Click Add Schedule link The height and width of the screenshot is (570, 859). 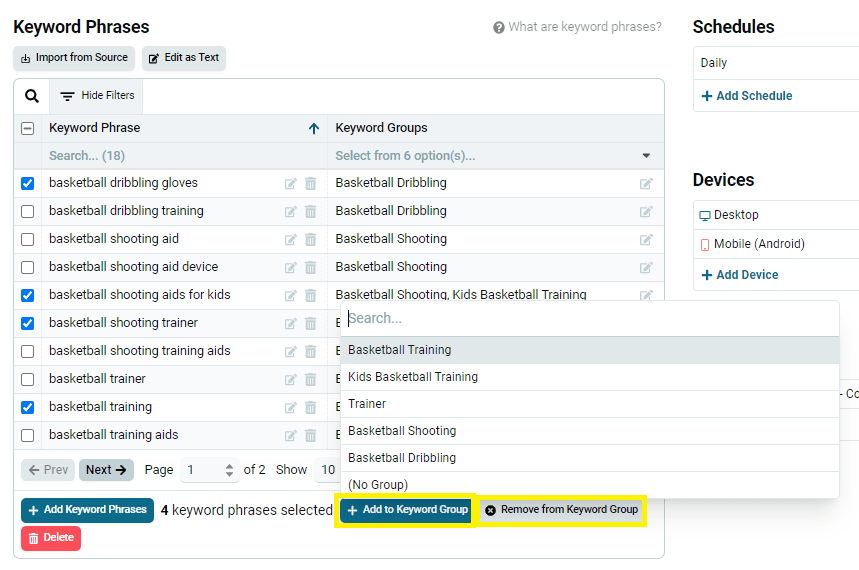(747, 96)
